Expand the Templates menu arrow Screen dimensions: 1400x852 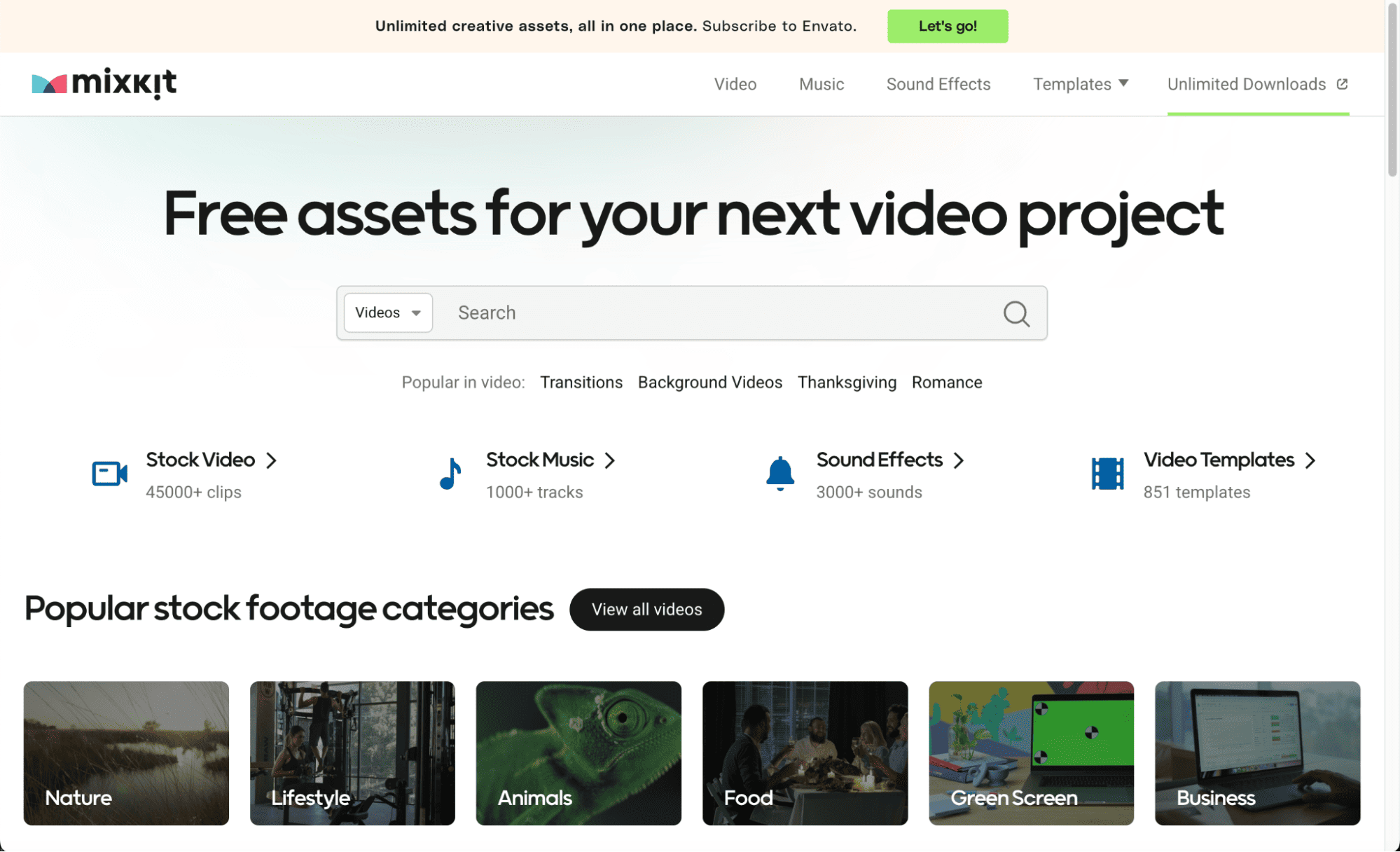[x=1123, y=83]
